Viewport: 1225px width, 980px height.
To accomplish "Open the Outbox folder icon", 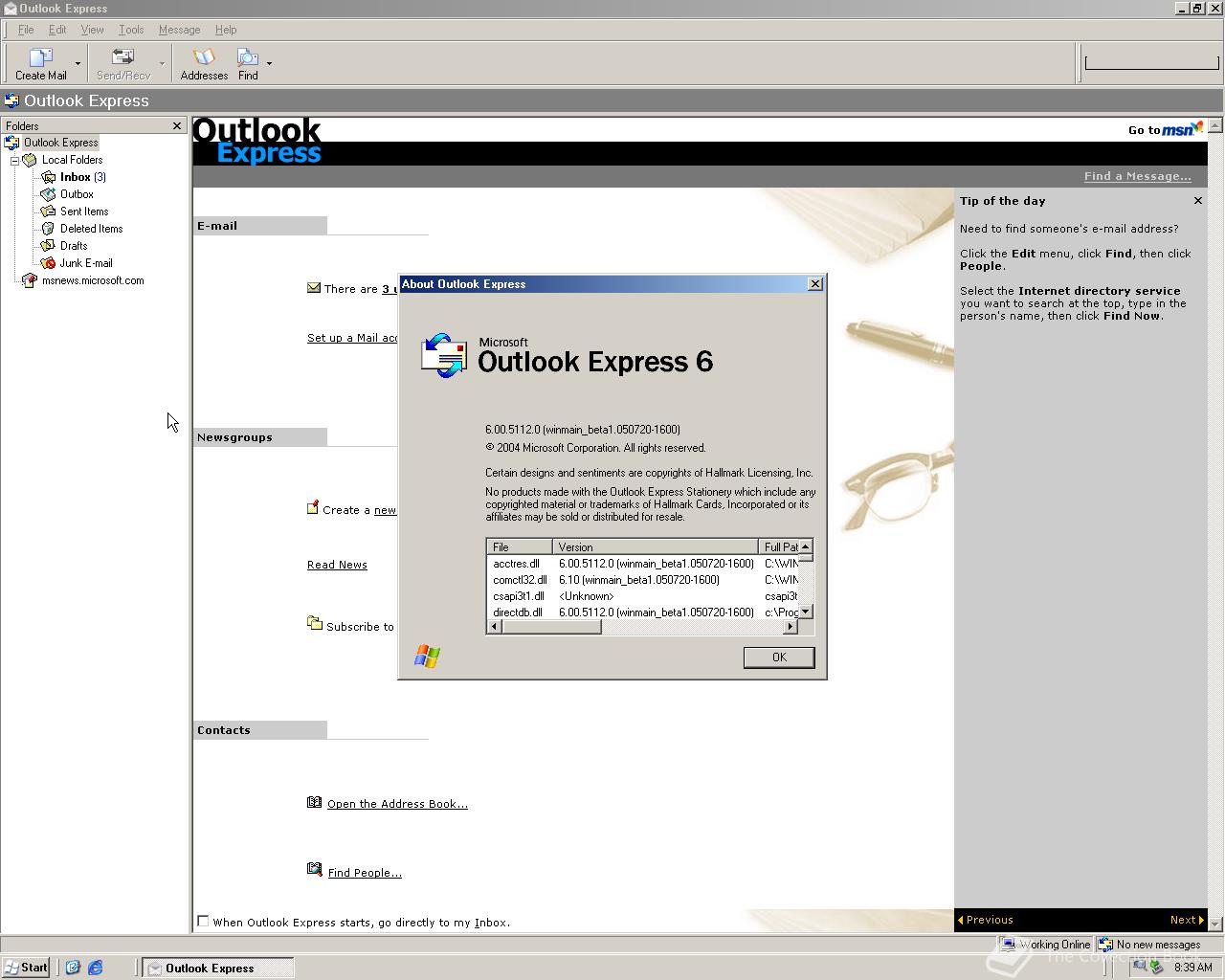I will 48,194.
